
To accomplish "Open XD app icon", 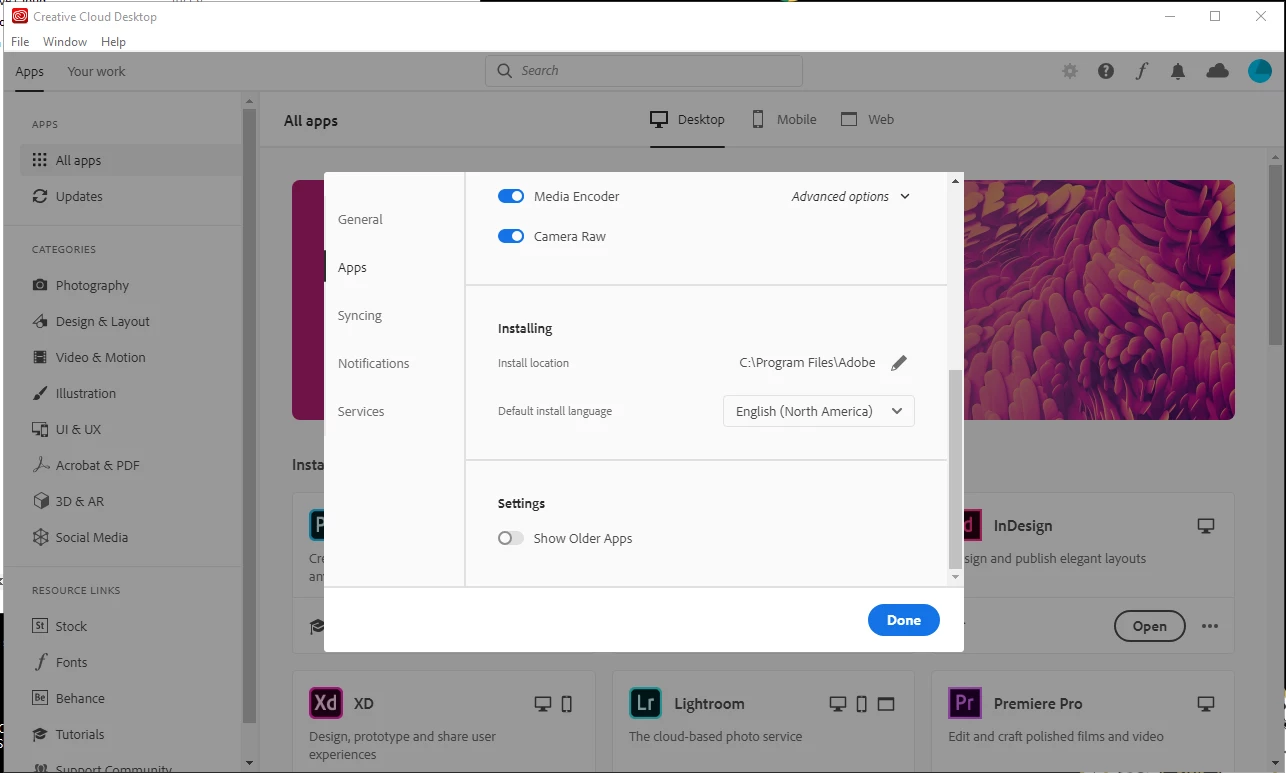I will [326, 703].
